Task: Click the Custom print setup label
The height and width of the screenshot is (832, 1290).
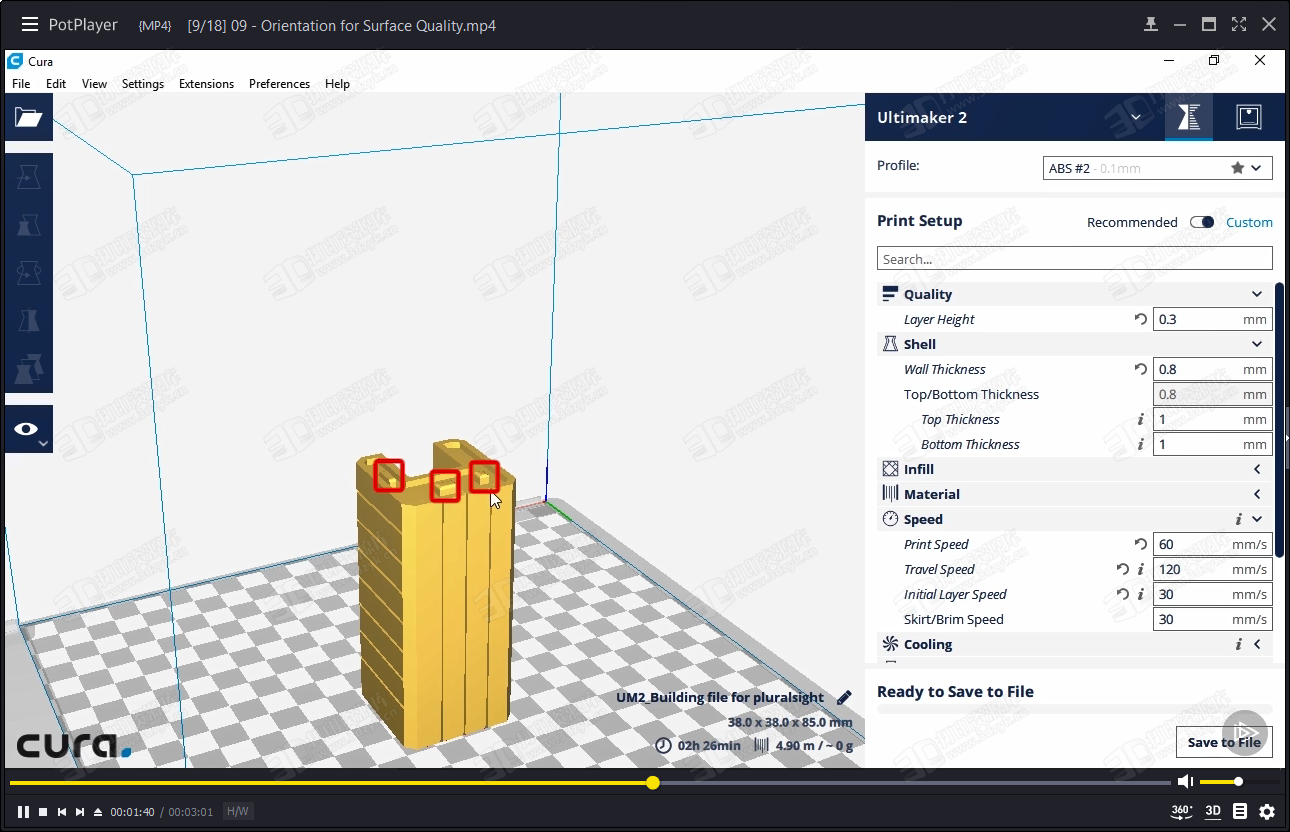Action: coord(1249,222)
